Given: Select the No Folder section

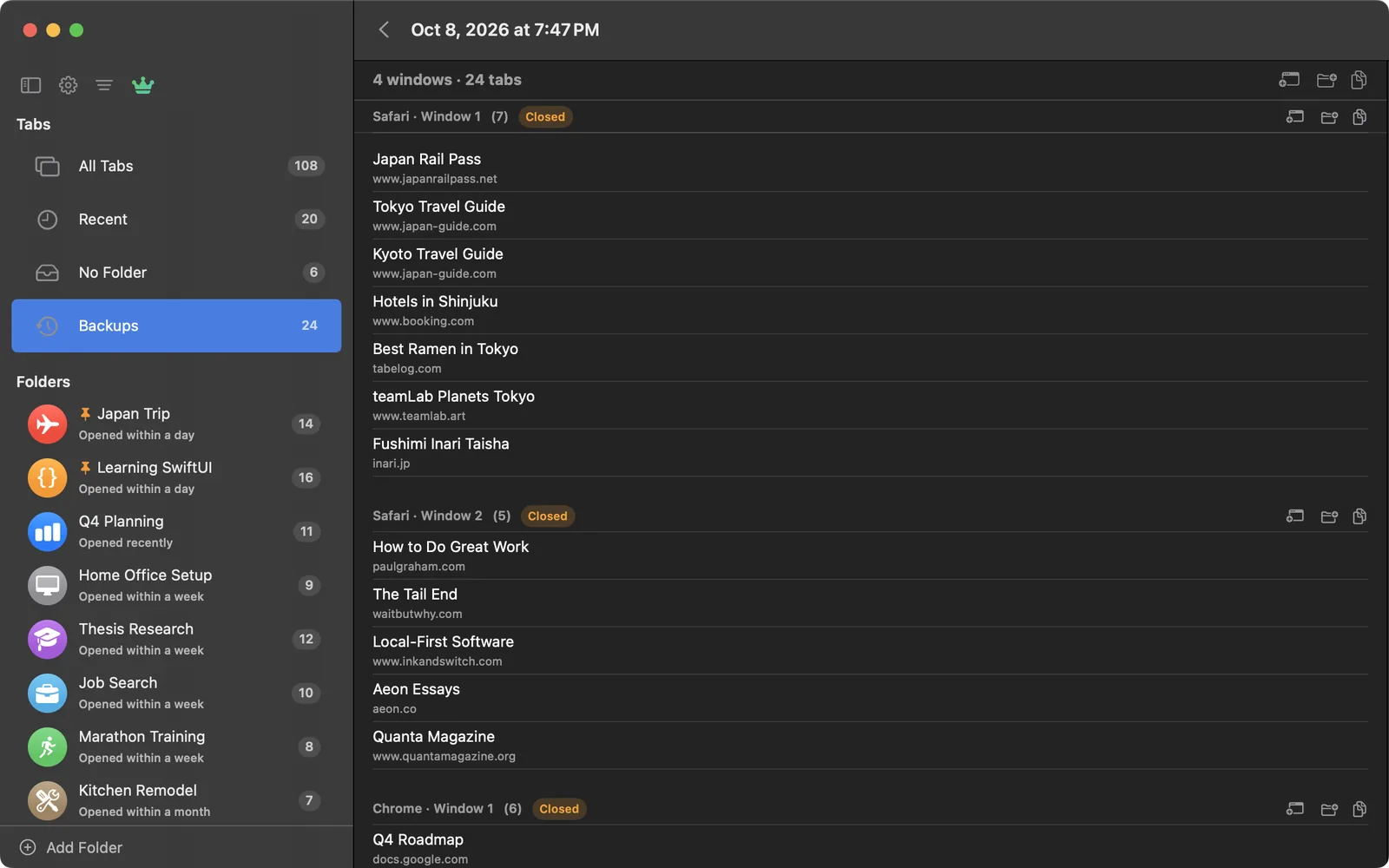Looking at the screenshot, I should (176, 273).
